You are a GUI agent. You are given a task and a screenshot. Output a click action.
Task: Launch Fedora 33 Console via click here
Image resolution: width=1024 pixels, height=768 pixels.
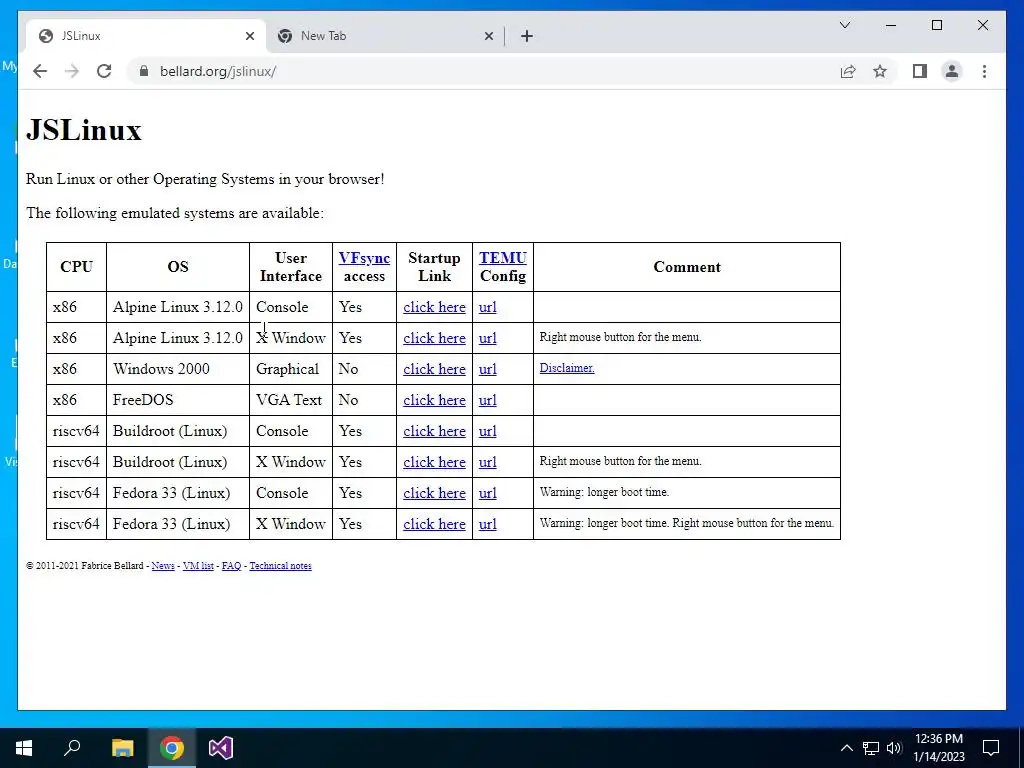(x=434, y=493)
